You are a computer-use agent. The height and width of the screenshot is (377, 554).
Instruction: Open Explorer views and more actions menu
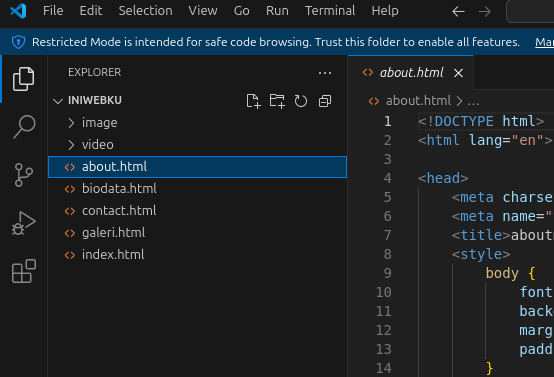pos(325,73)
